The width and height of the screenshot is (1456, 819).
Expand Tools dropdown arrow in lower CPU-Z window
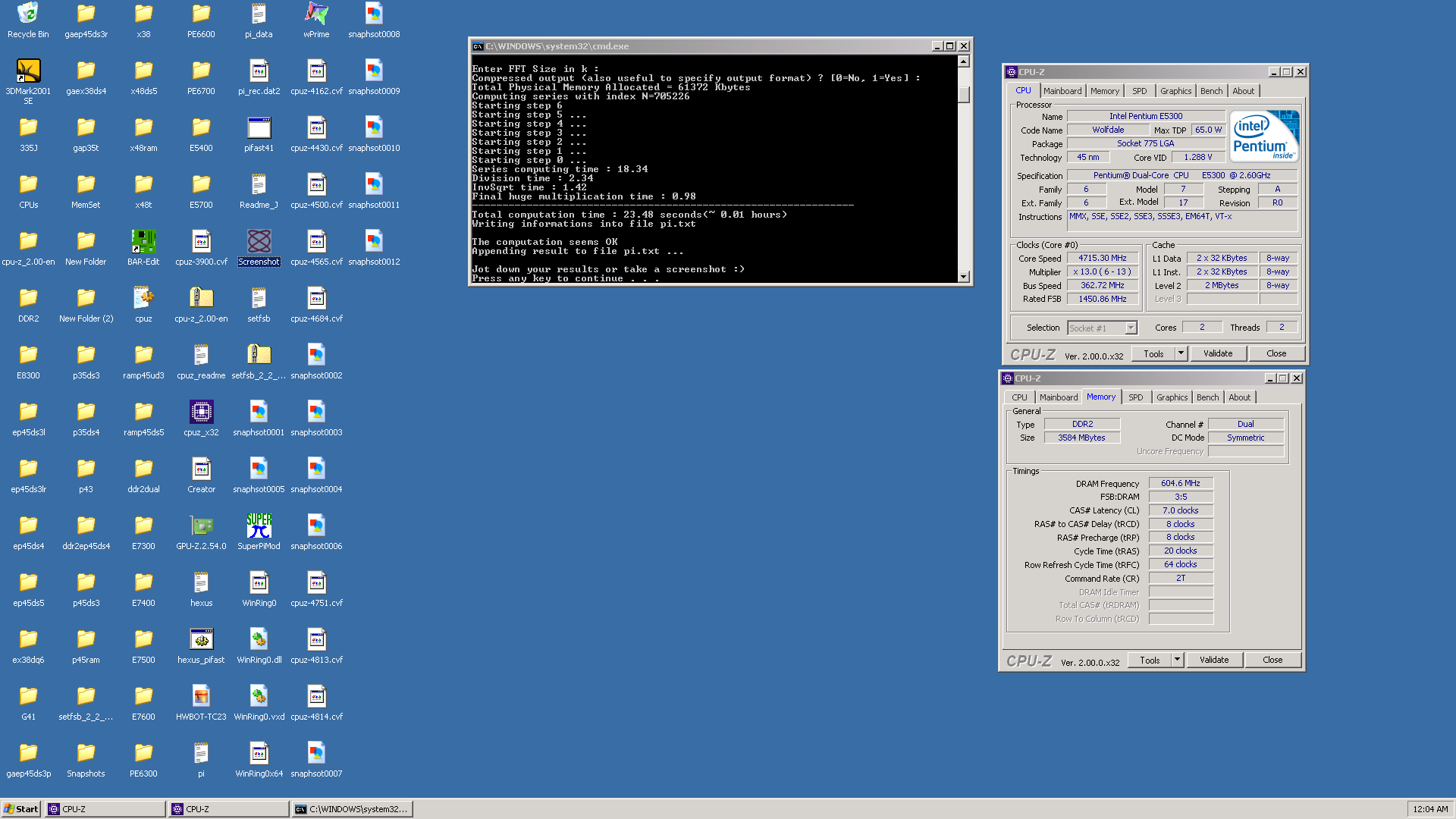pos(1177,660)
